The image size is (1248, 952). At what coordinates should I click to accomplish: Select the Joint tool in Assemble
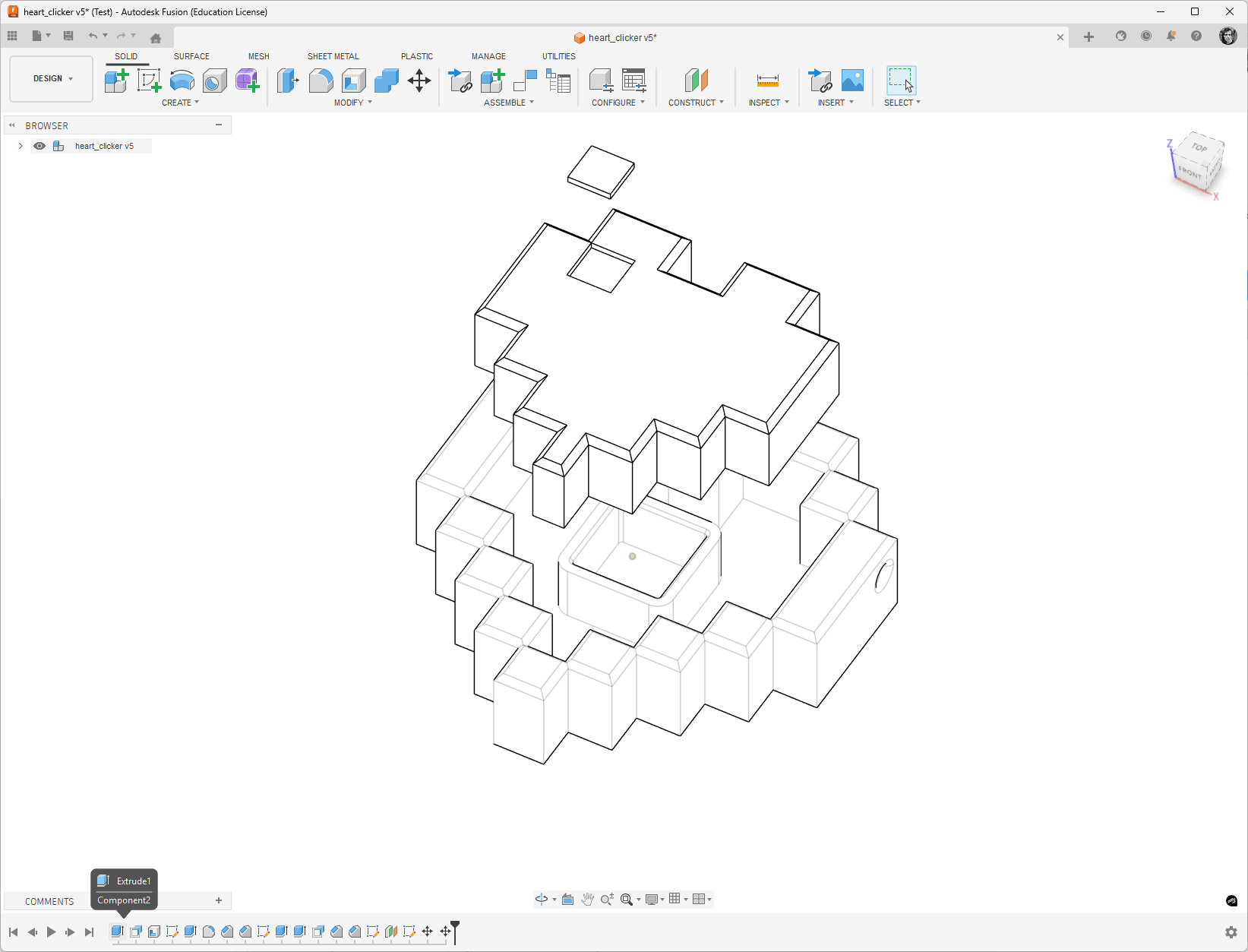pyautogui.click(x=525, y=81)
